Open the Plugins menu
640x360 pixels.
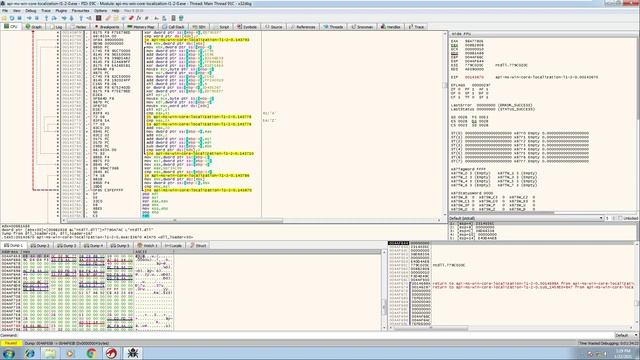61,11
